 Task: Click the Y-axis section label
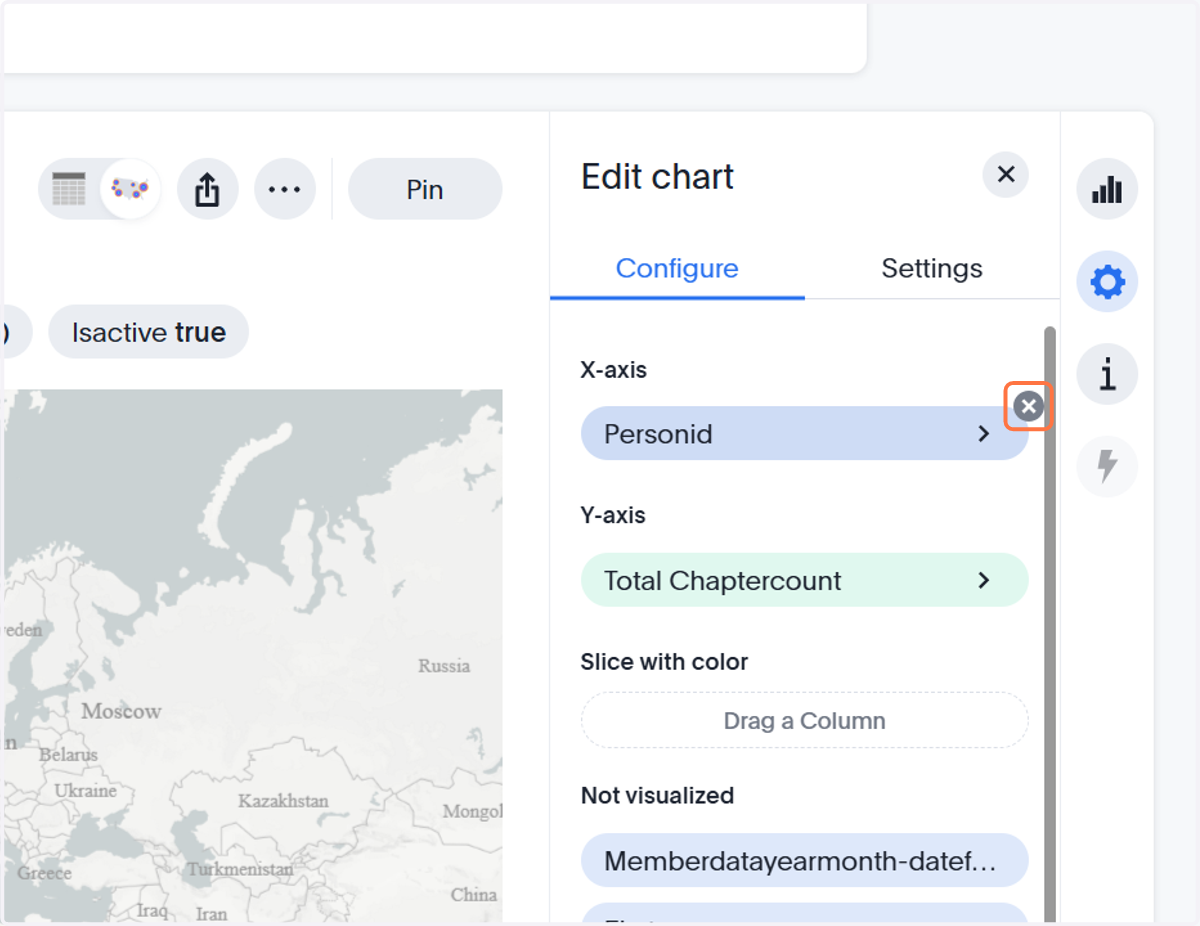[x=613, y=515]
